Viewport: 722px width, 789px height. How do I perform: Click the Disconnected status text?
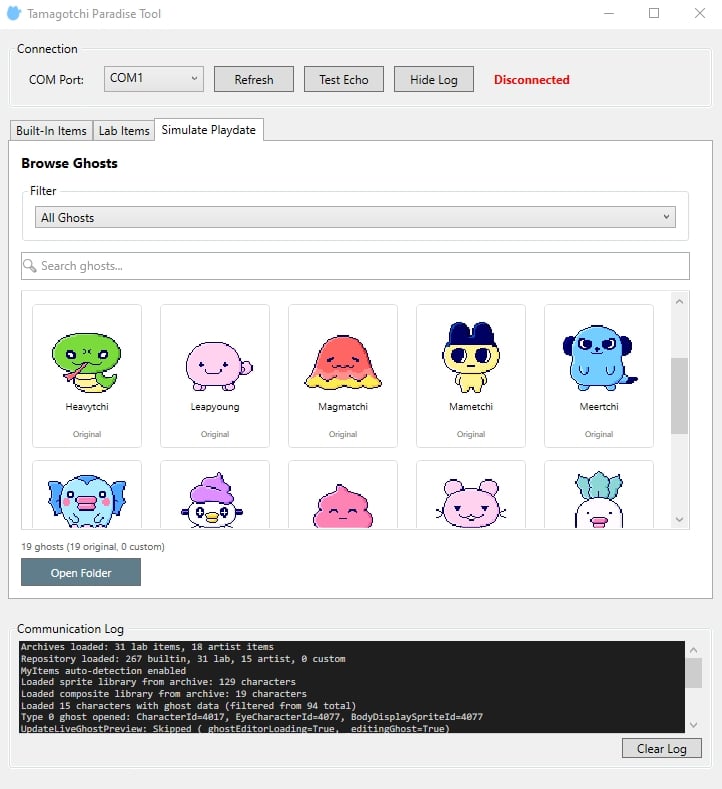pos(531,80)
